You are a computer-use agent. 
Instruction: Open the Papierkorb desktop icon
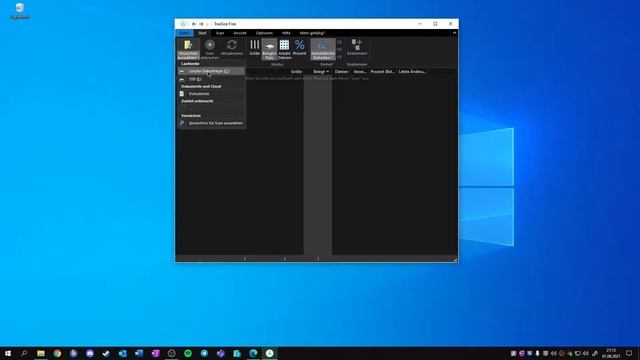20,11
